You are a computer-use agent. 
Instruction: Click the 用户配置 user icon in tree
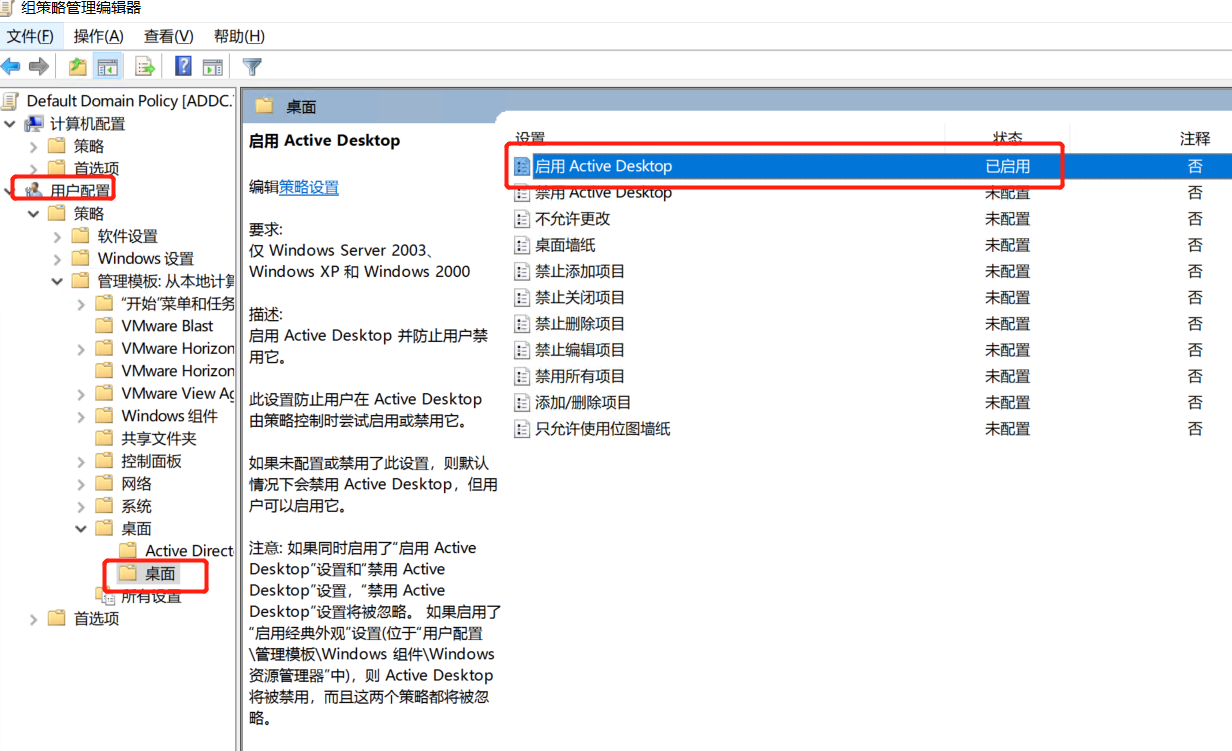coord(34,190)
